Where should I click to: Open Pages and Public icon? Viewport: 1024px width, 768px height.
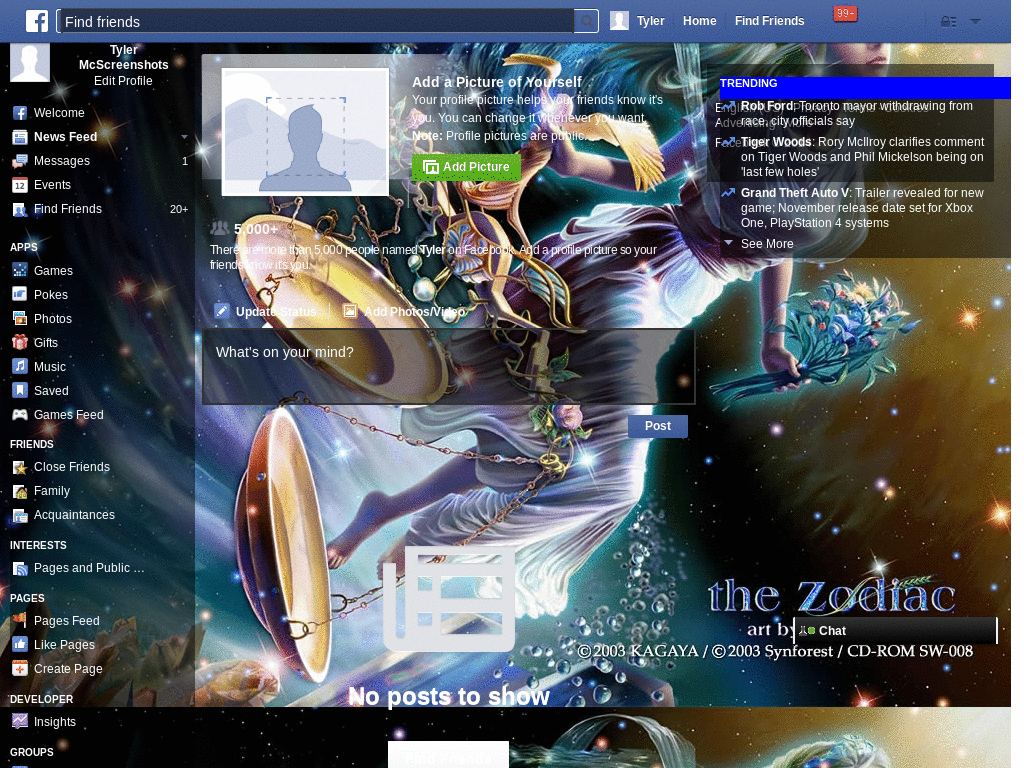click(20, 568)
